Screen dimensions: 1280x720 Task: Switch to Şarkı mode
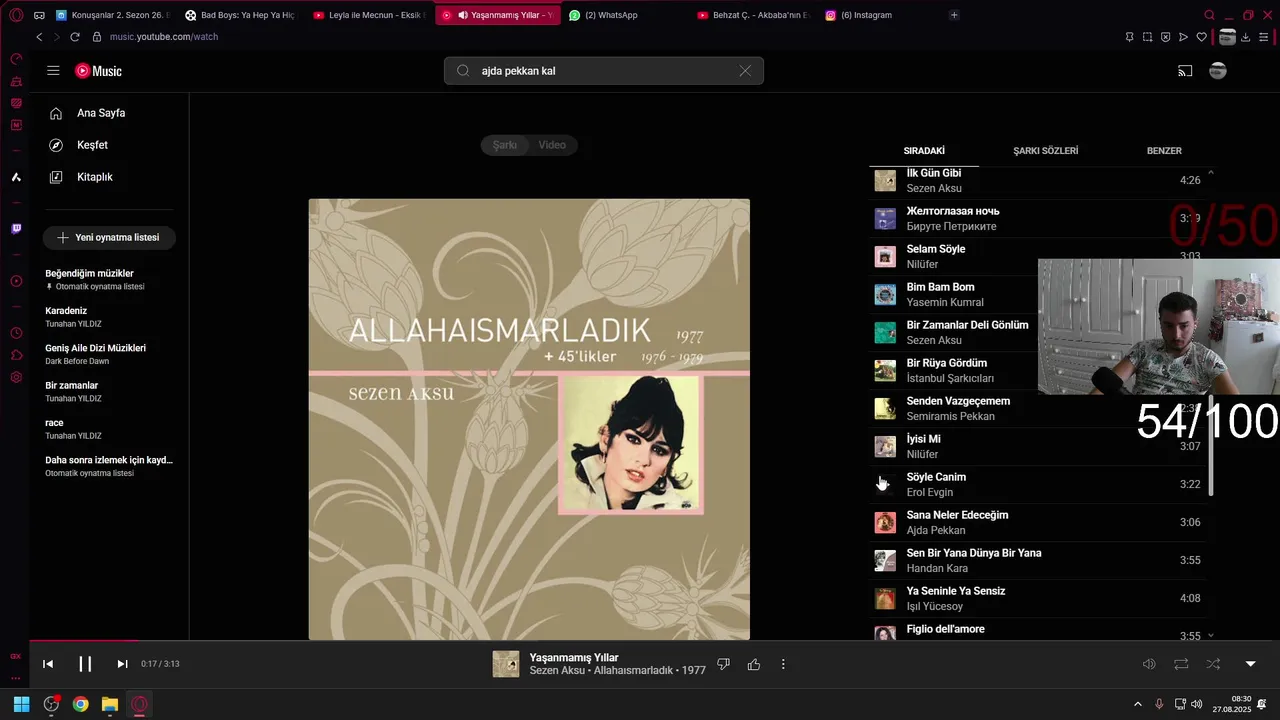pos(505,145)
